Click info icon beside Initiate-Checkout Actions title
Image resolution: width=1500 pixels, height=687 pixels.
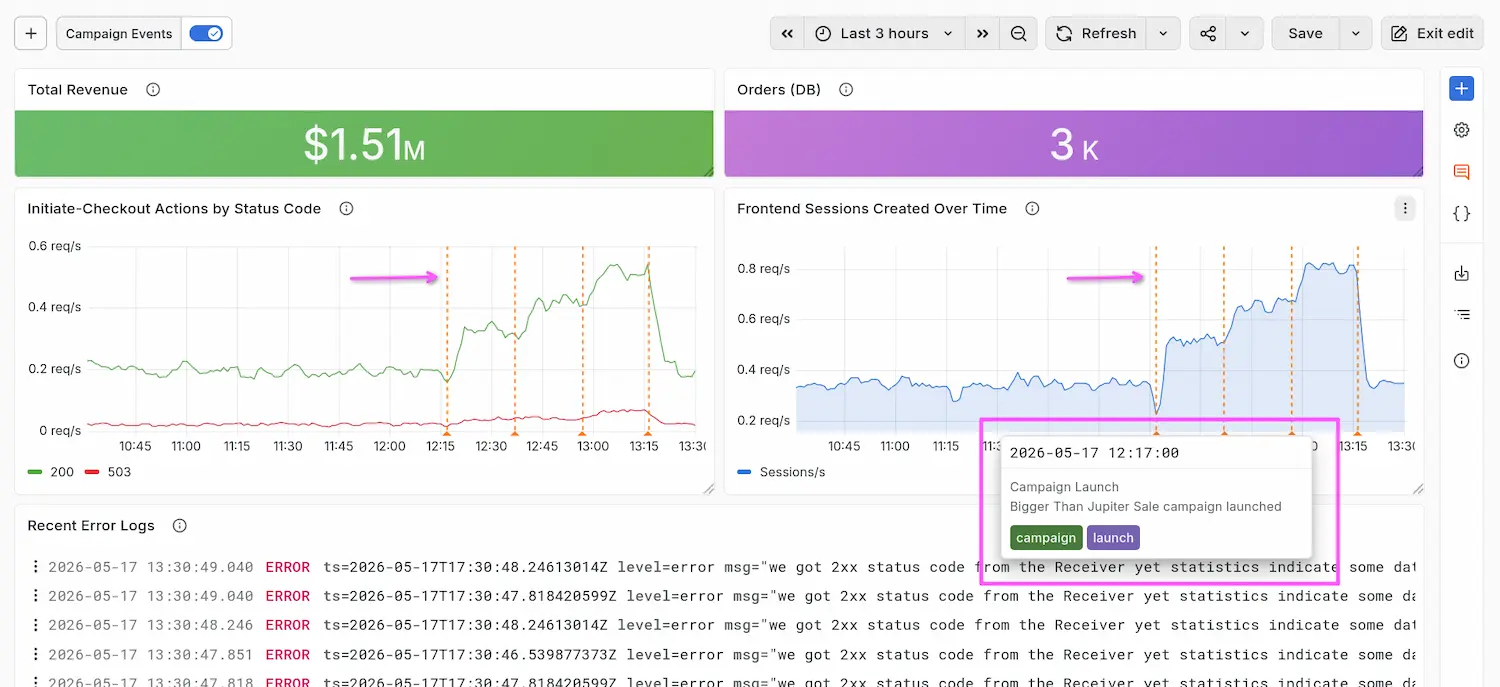pos(346,208)
